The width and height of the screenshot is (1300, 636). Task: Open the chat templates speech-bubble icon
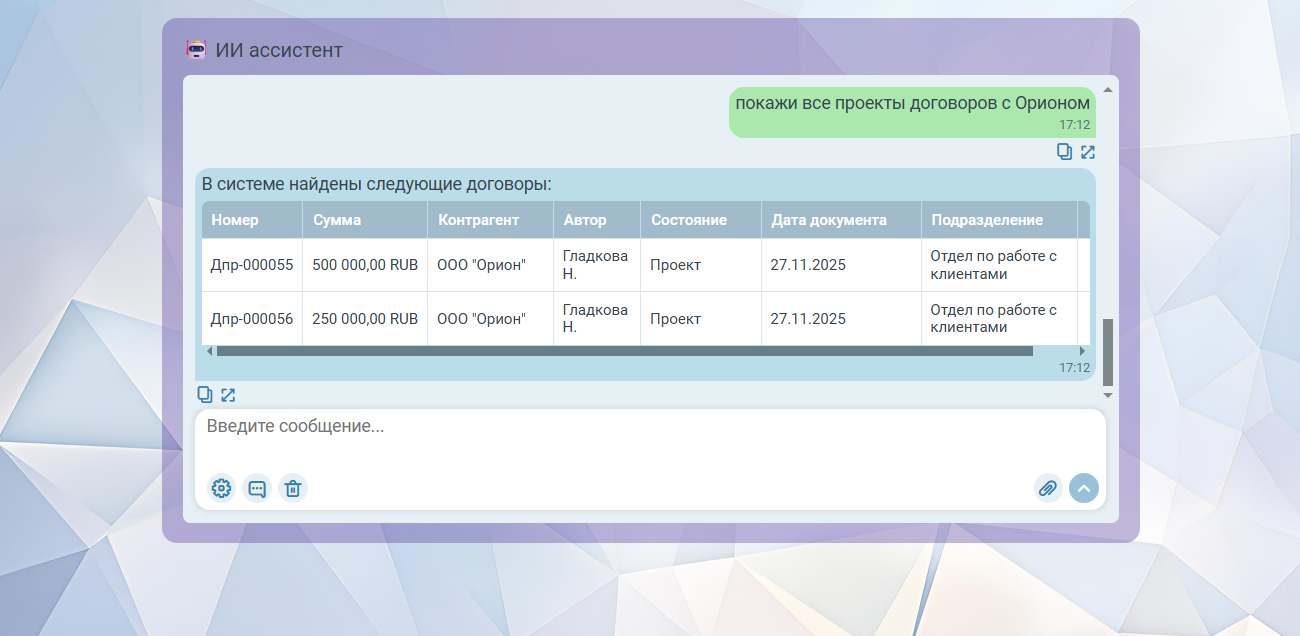(x=257, y=488)
